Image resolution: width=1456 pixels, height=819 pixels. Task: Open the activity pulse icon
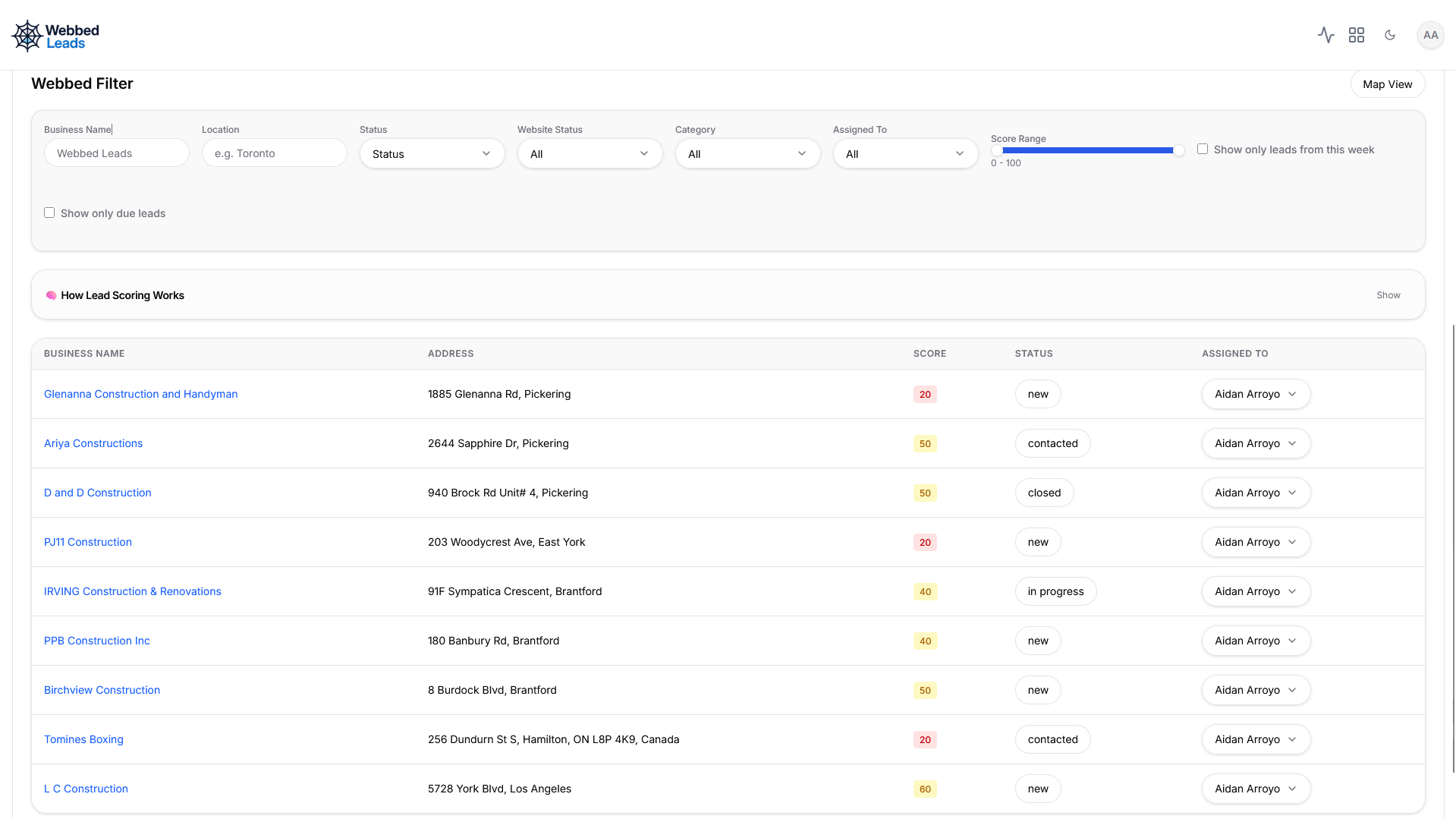coord(1325,35)
